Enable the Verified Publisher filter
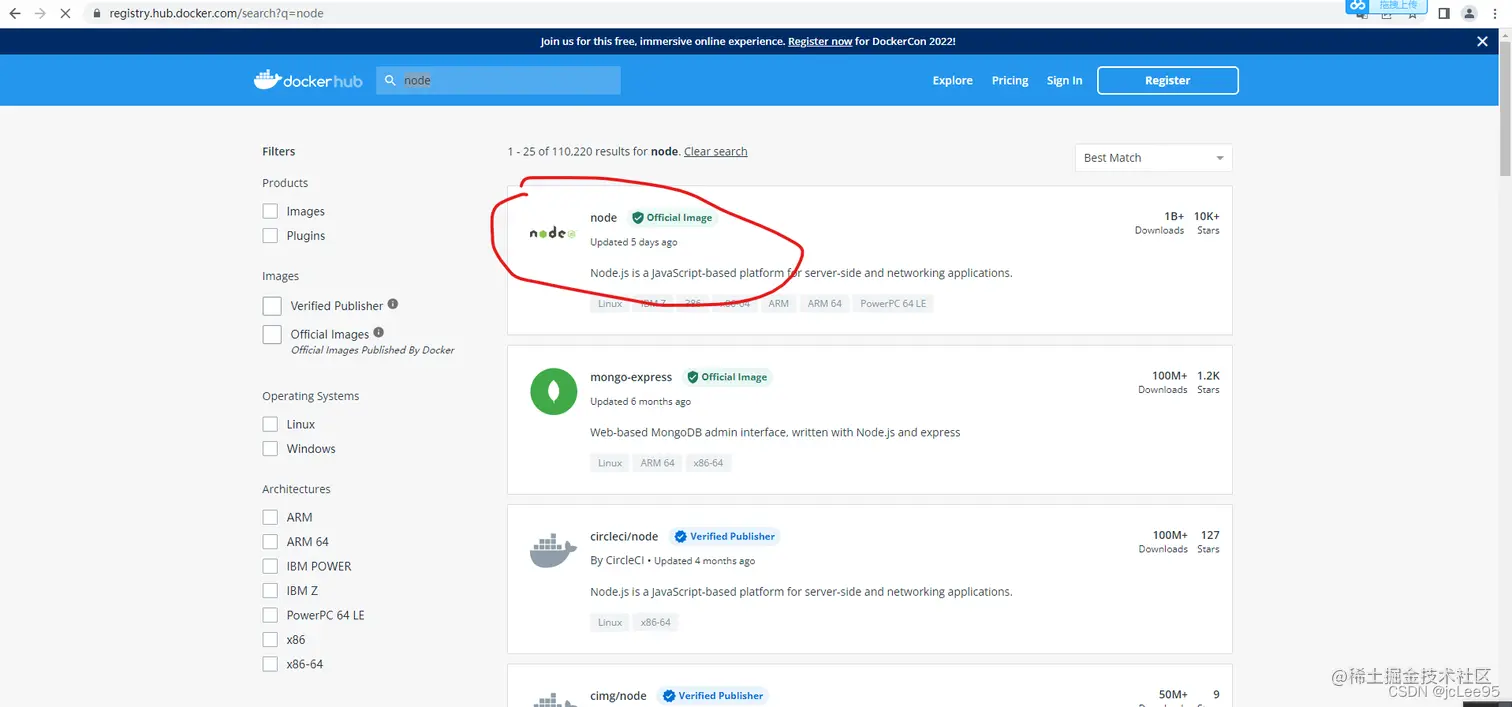The image size is (1512, 707). 272,306
